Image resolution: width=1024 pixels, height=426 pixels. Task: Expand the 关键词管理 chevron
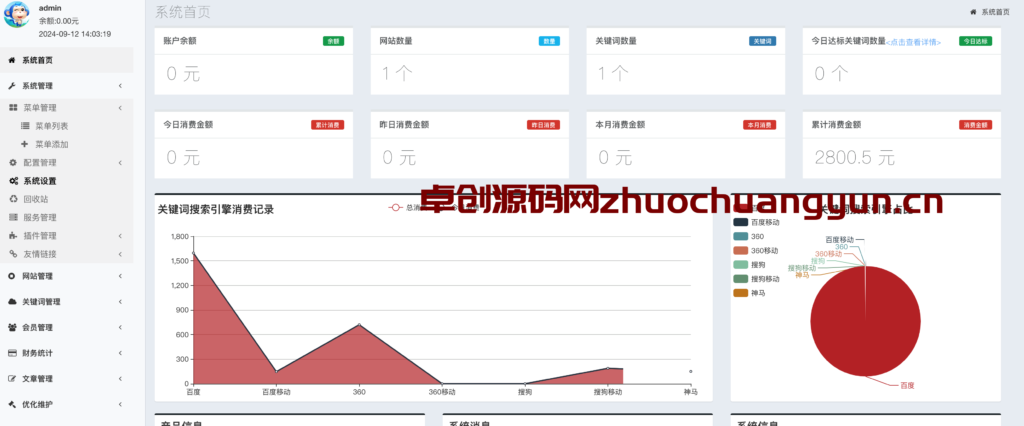(121, 302)
